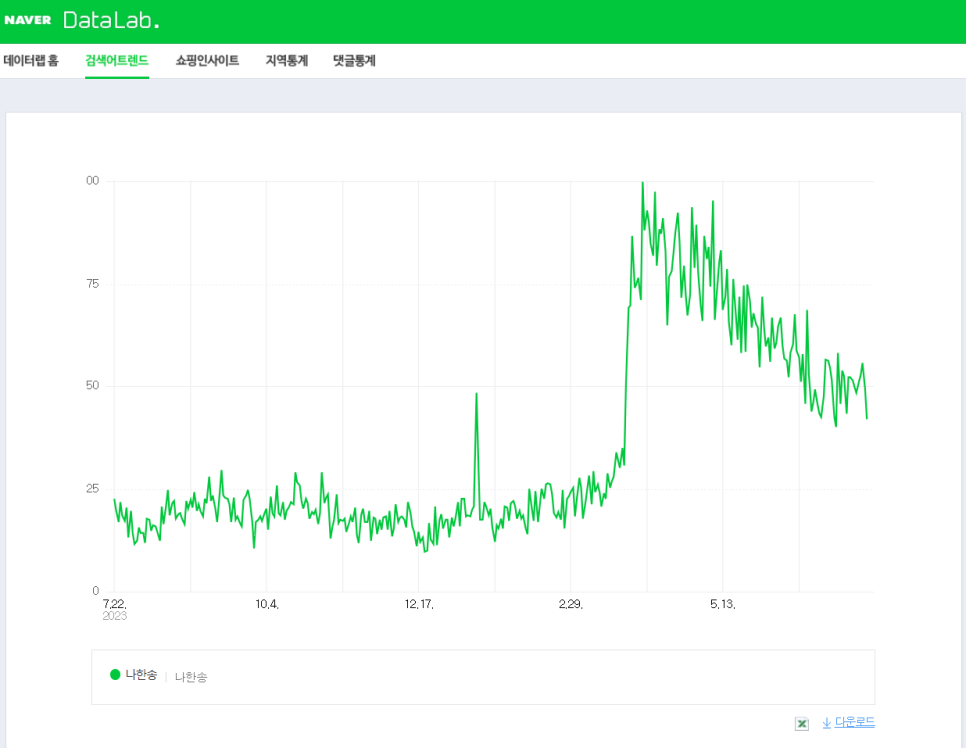Click the 다운로드 link
966x748 pixels.
pyautogui.click(x=854, y=722)
